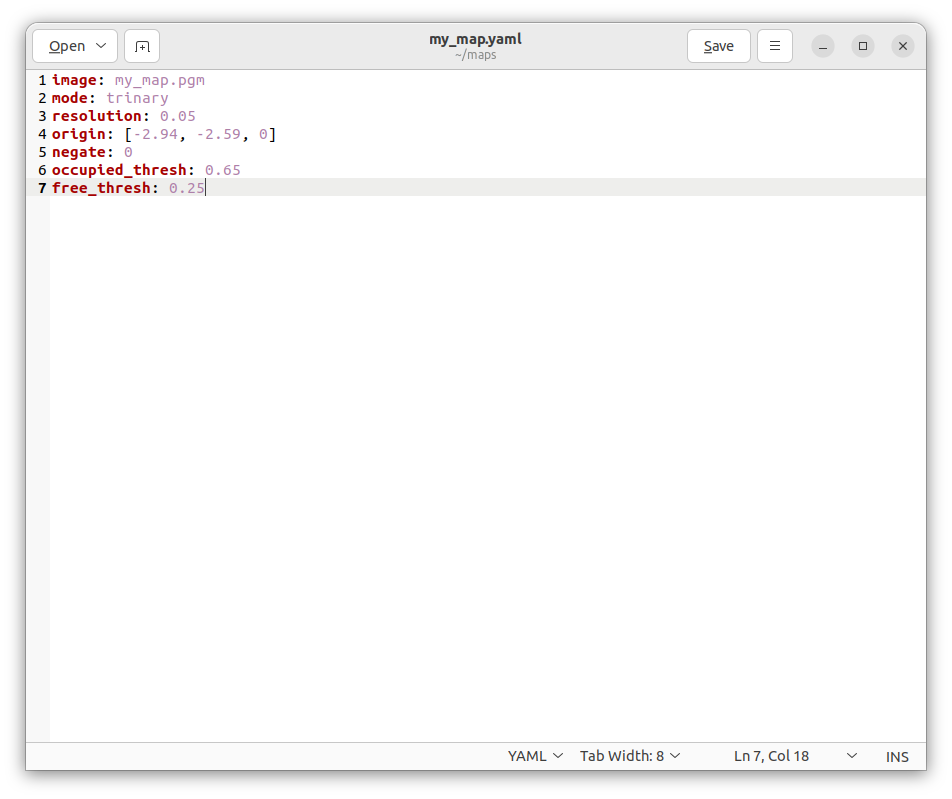The width and height of the screenshot is (952, 799).
Task: Click the negate key on line 5
Action: 78,152
